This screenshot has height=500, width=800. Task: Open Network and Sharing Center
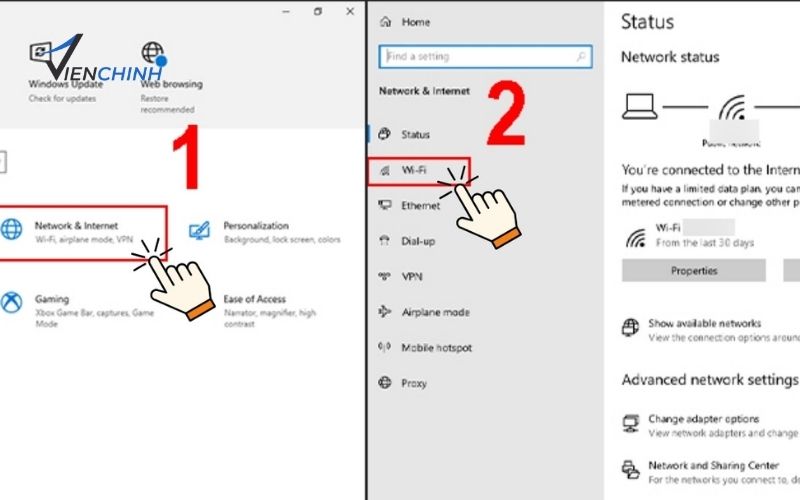pyautogui.click(x=713, y=465)
